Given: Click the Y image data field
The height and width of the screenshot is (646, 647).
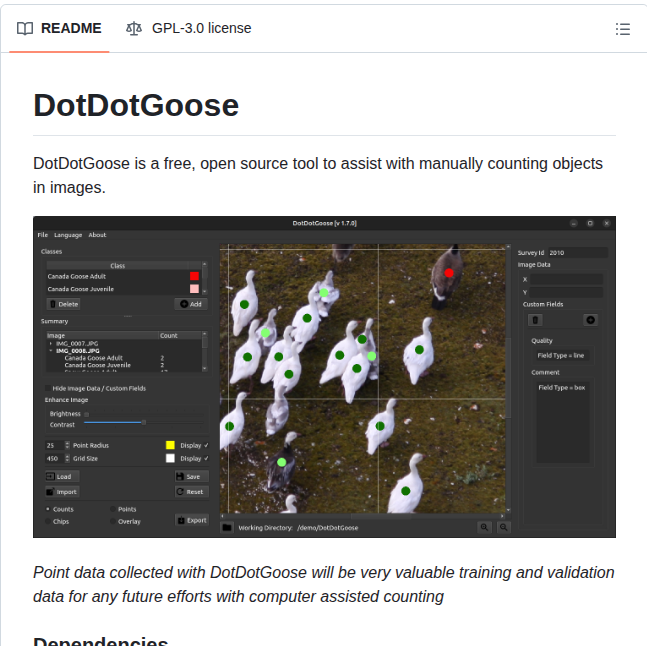Looking at the screenshot, I should 566,292.
